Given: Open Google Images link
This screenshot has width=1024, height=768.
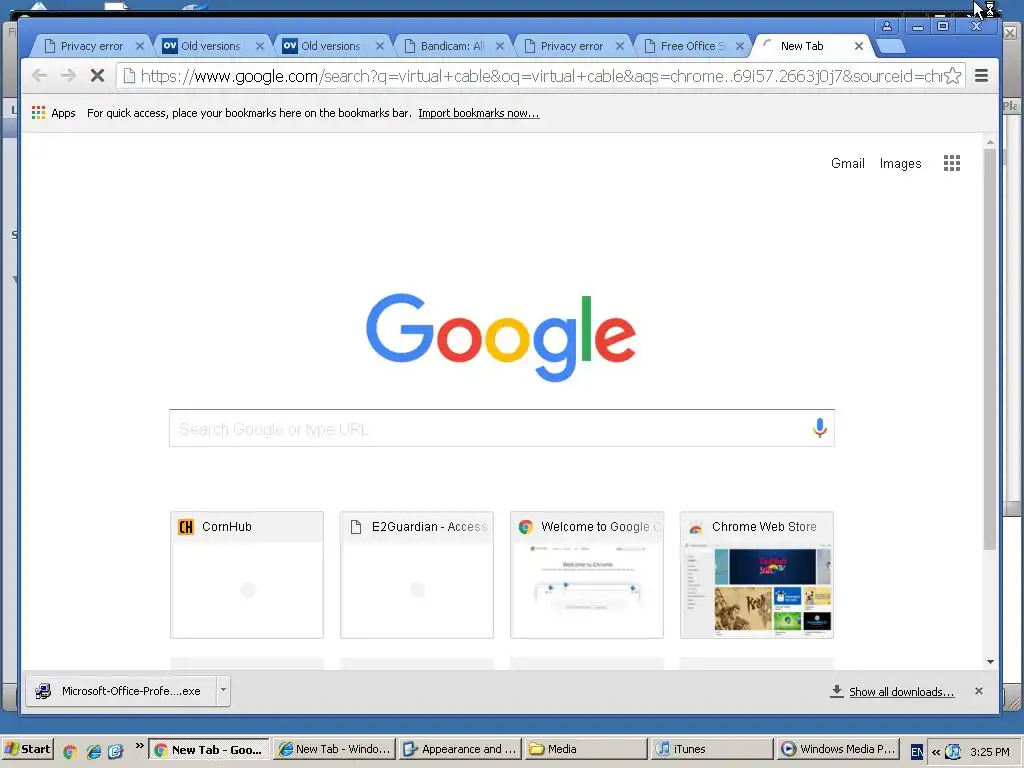Looking at the screenshot, I should point(900,163).
